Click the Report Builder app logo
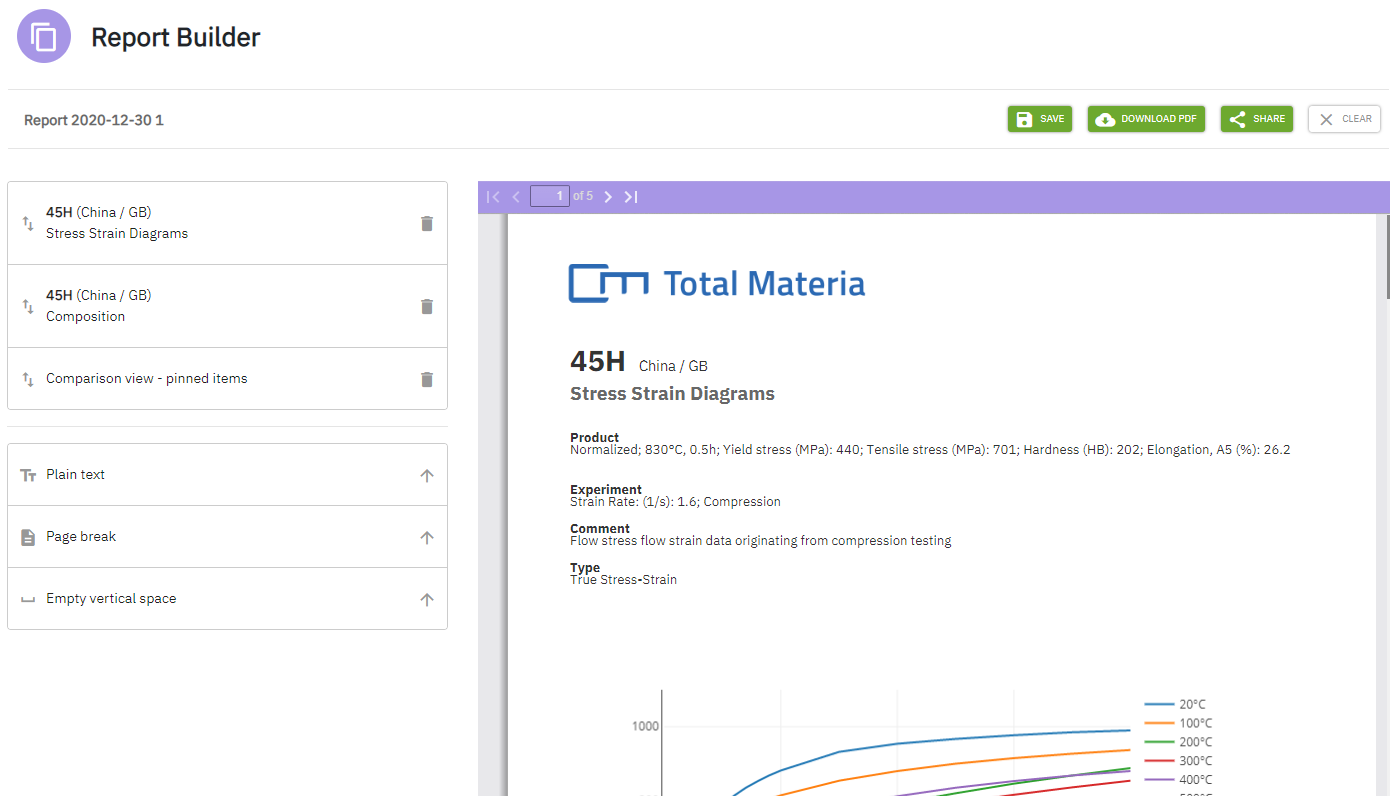The width and height of the screenshot is (1394, 796). [43, 36]
